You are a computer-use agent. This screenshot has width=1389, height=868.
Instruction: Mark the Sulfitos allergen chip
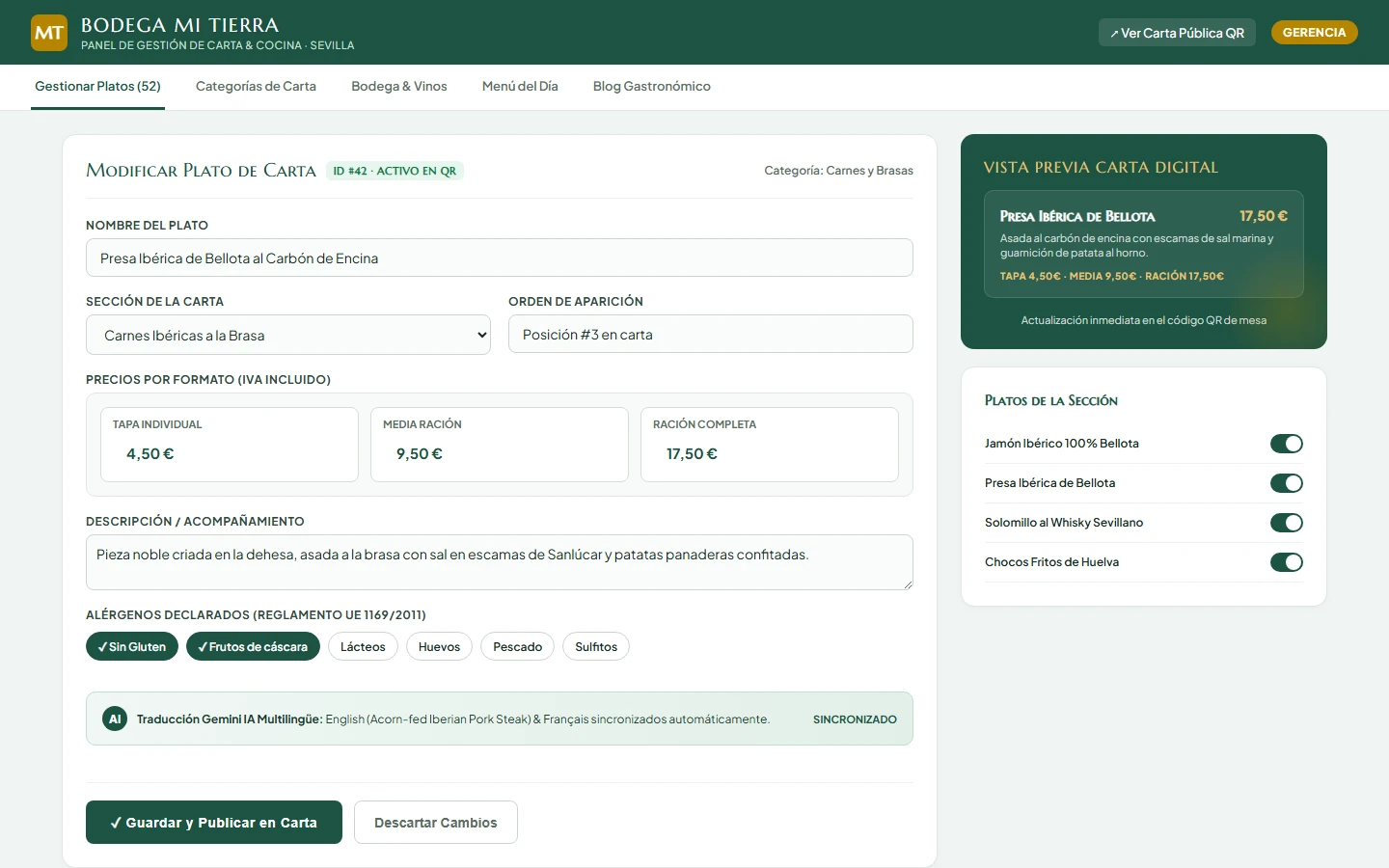pyautogui.click(x=596, y=646)
